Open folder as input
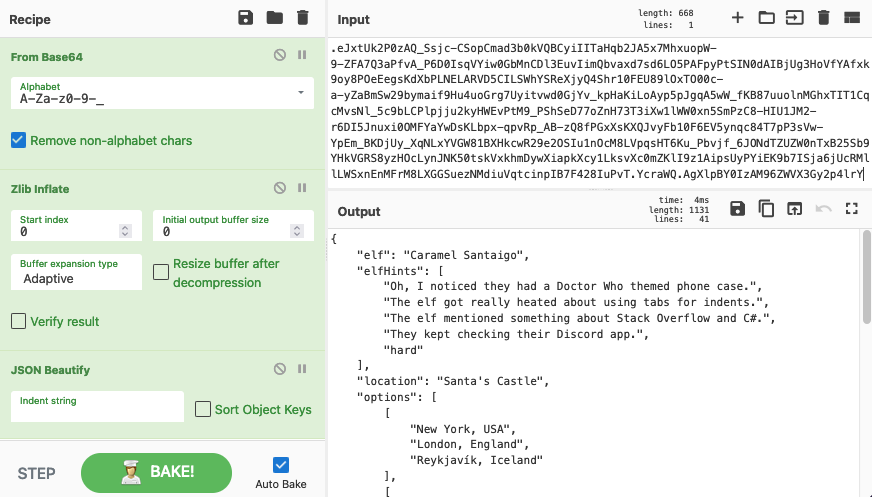This screenshot has width=872, height=497. [766, 18]
